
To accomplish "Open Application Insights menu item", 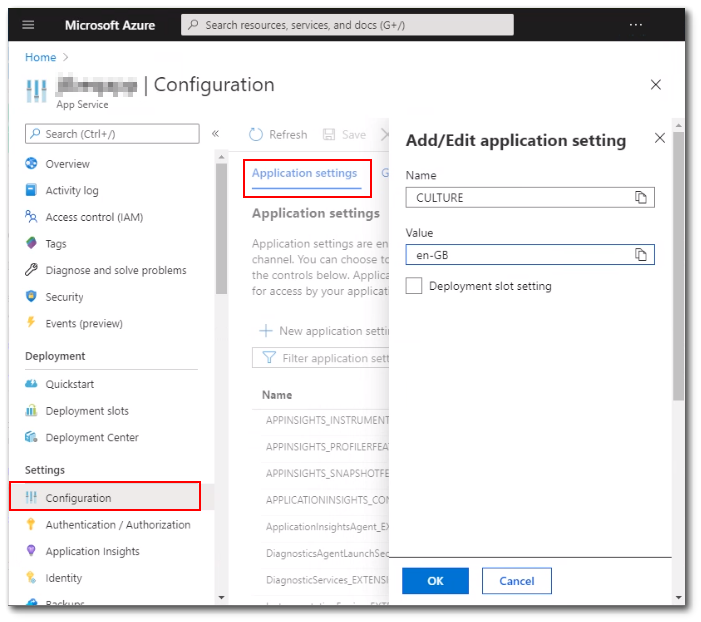I will click(93, 551).
